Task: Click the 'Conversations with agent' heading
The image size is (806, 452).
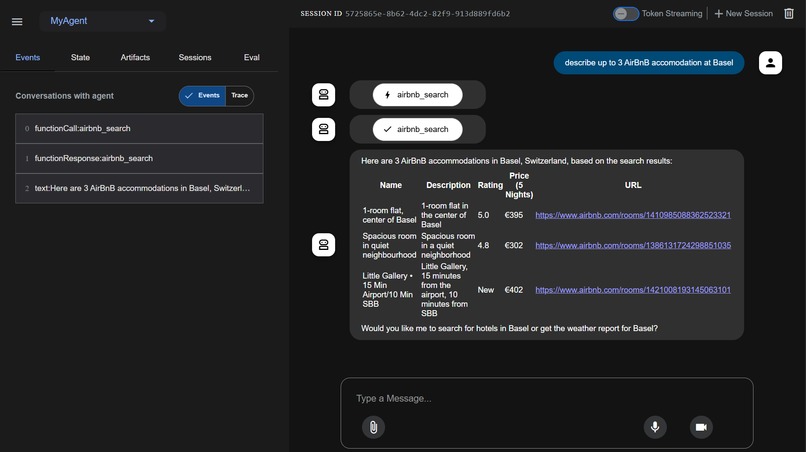Action: coord(64,96)
